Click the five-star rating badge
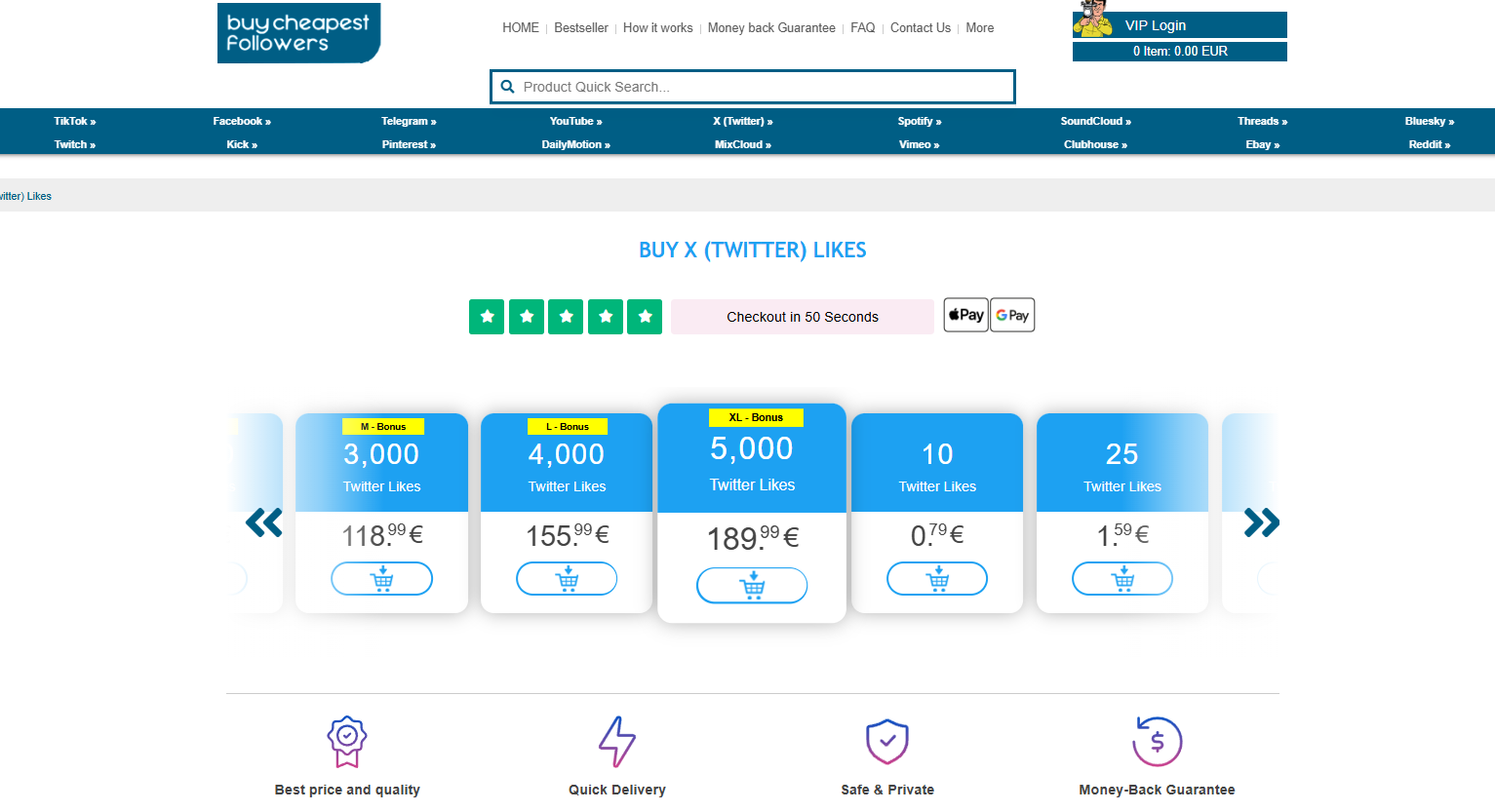 coord(566,317)
